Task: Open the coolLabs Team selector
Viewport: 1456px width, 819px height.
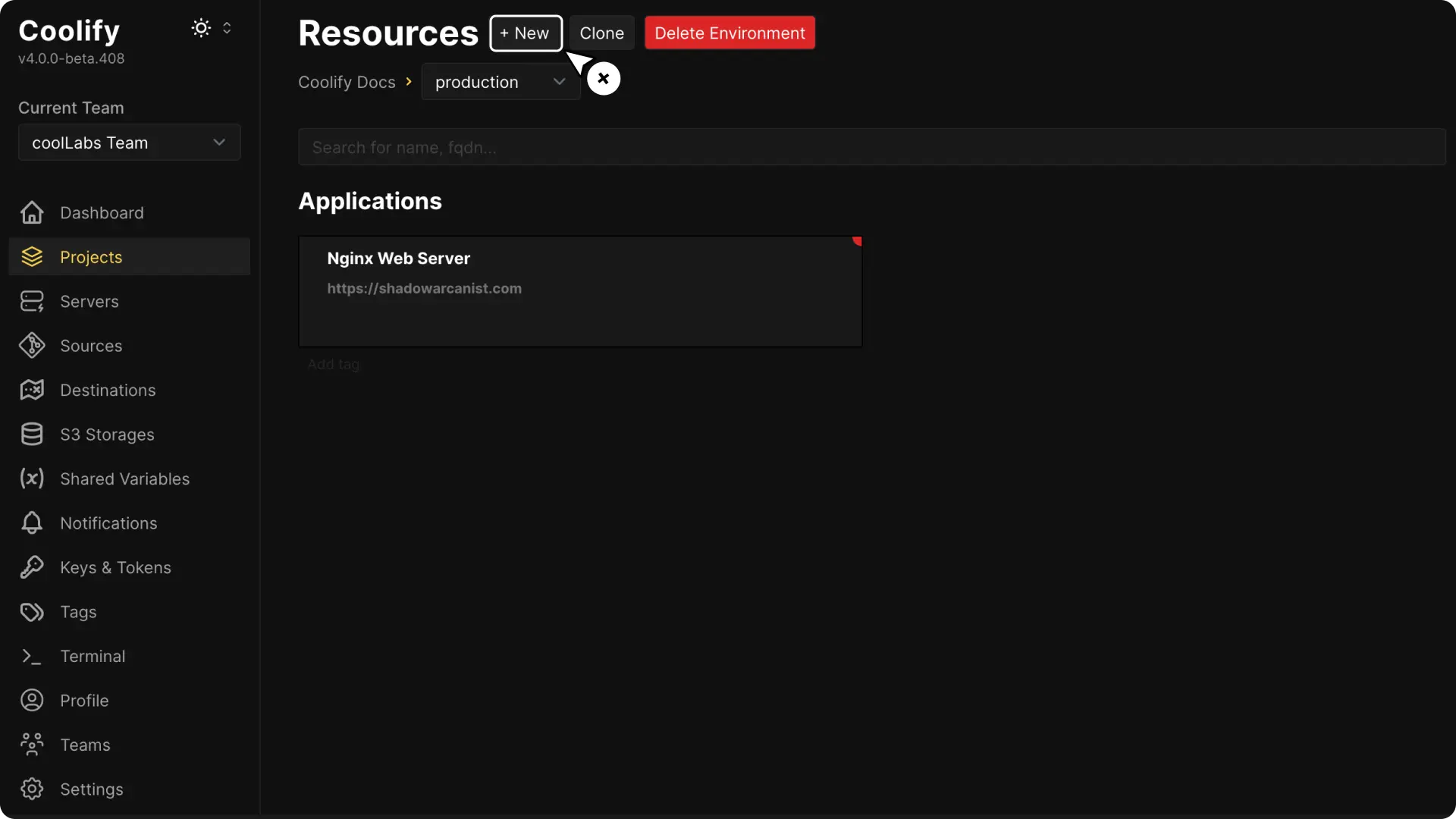Action: [129, 142]
